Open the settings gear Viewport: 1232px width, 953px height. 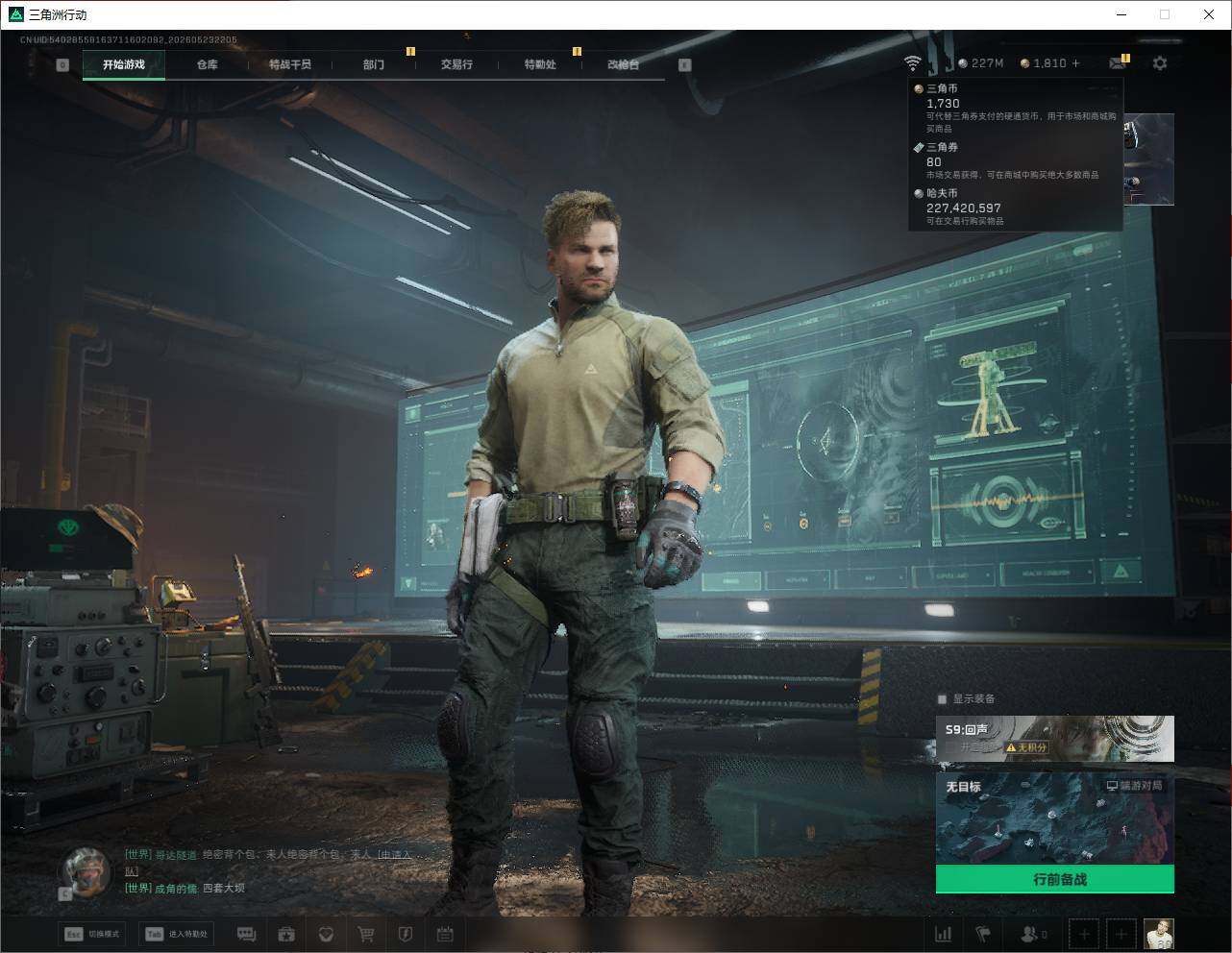click(1160, 63)
